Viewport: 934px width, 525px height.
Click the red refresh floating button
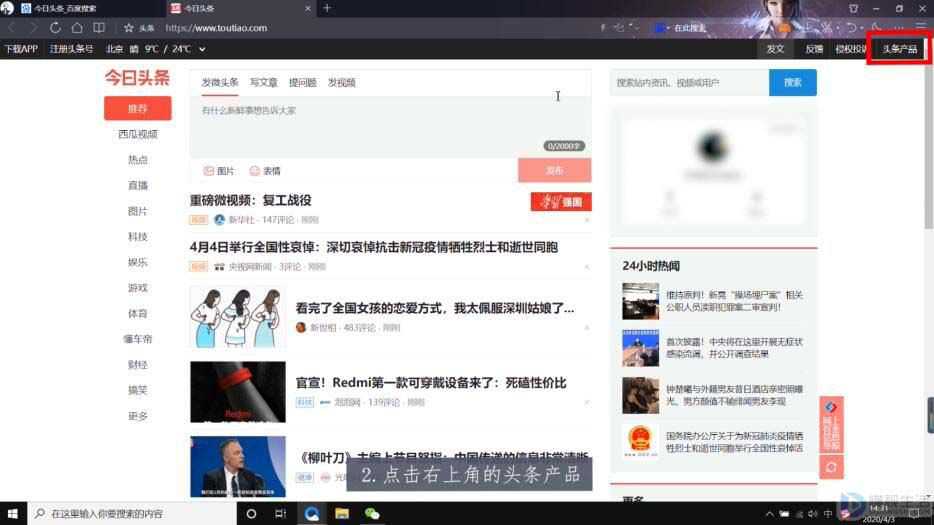click(x=831, y=467)
